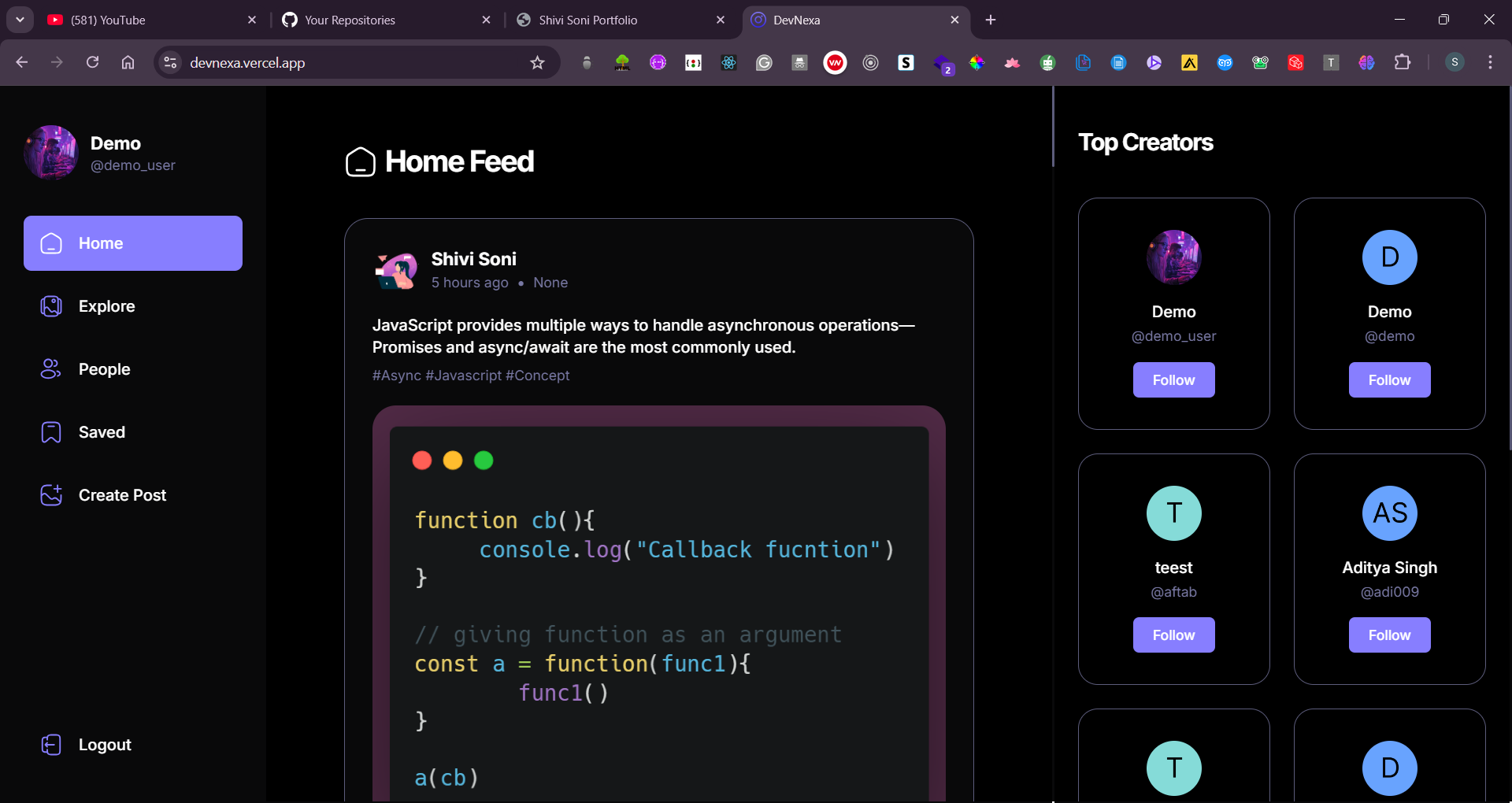Screen dimensions: 1512x803
Task: Follow the teest creator
Action: pos(1173,635)
